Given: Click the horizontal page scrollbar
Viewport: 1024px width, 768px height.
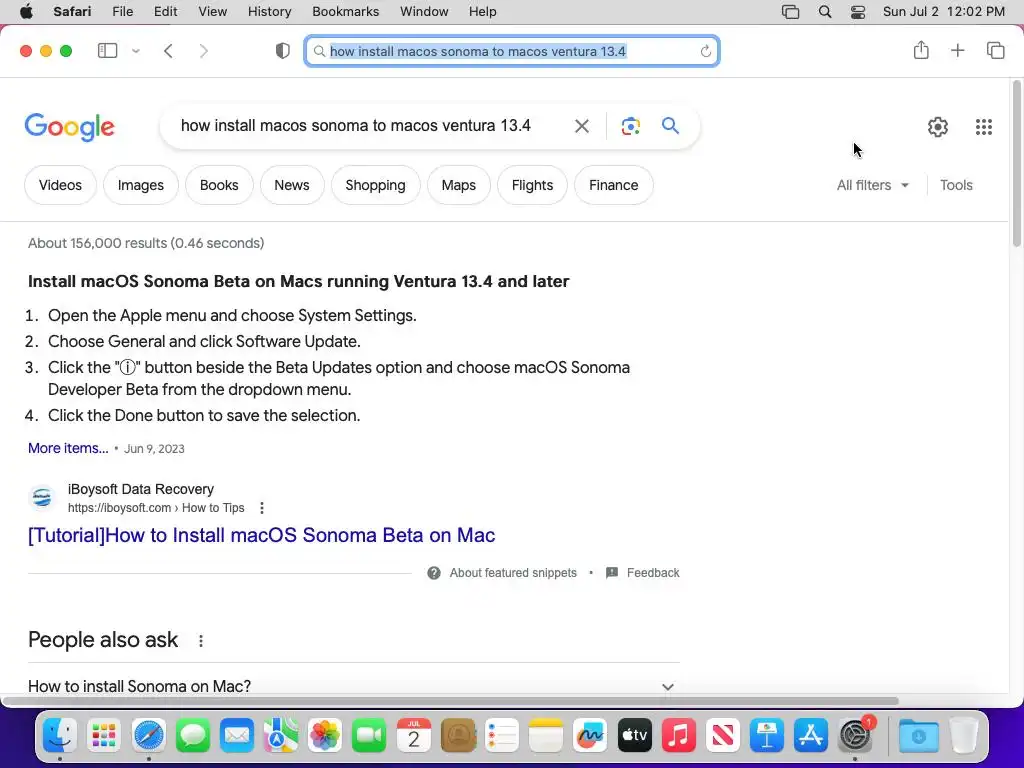Looking at the screenshot, I should [451, 701].
